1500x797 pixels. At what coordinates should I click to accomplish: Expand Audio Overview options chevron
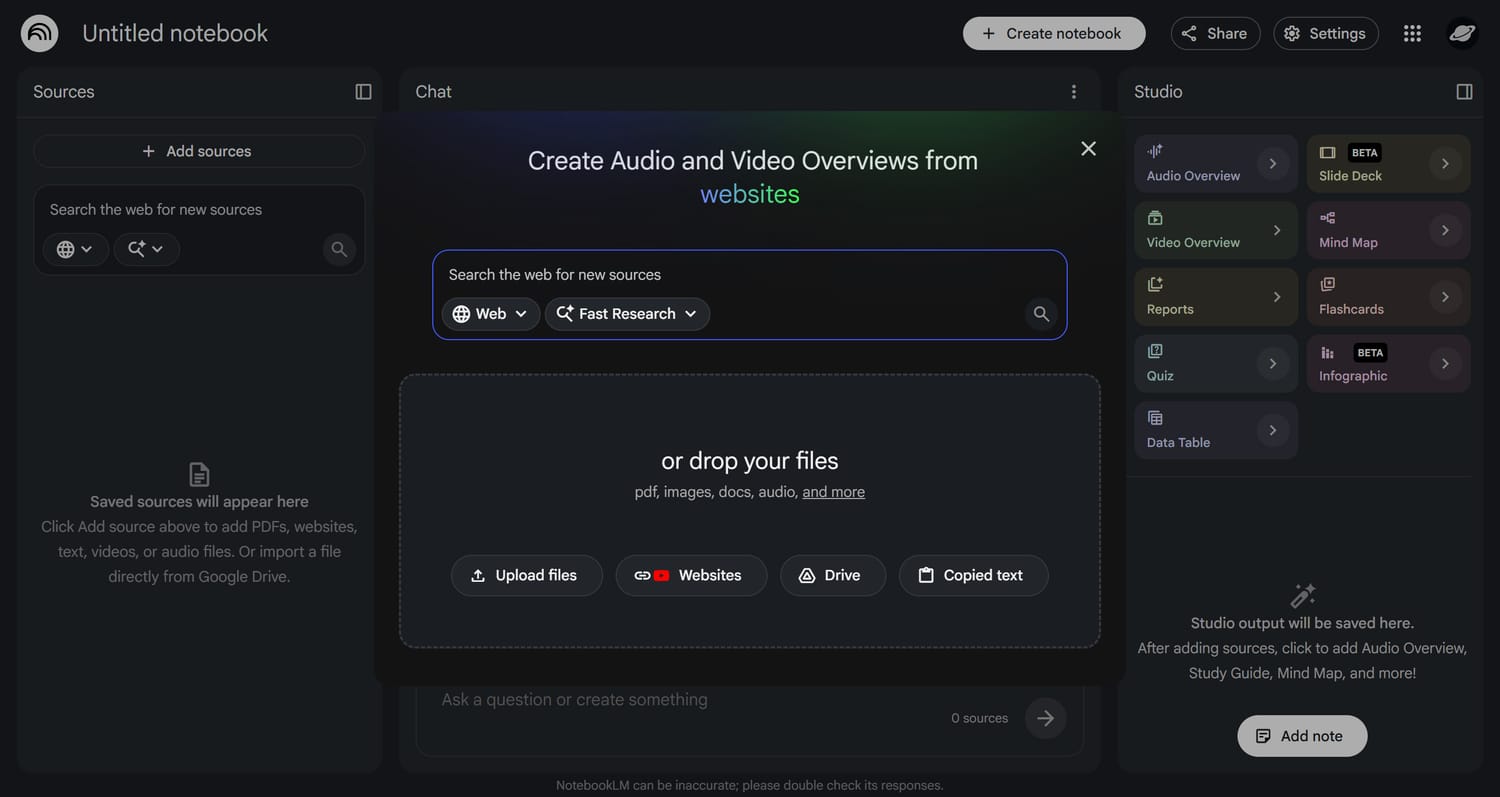1273,163
